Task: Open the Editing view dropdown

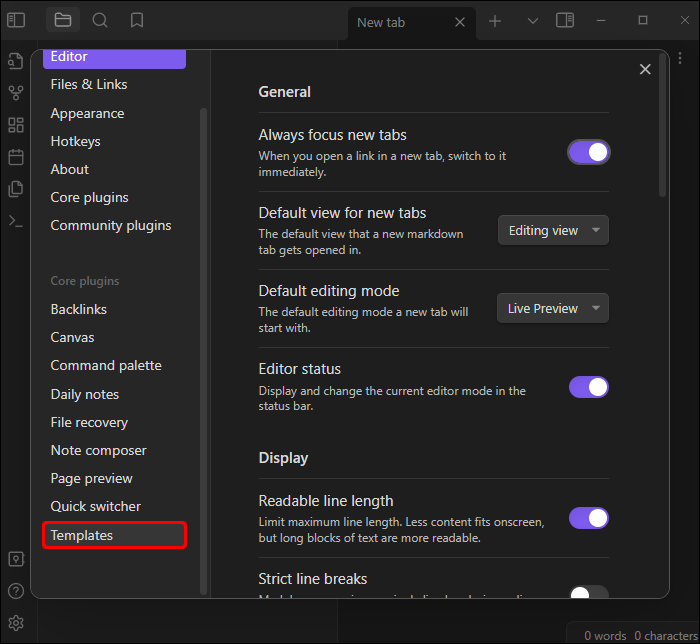Action: point(553,231)
